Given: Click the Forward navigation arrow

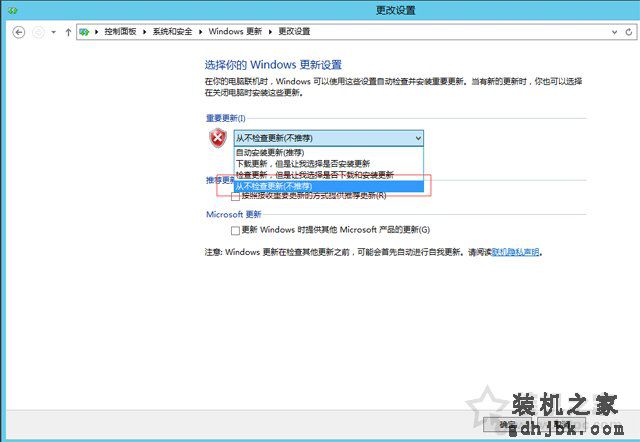Looking at the screenshot, I should pyautogui.click(x=38, y=32).
